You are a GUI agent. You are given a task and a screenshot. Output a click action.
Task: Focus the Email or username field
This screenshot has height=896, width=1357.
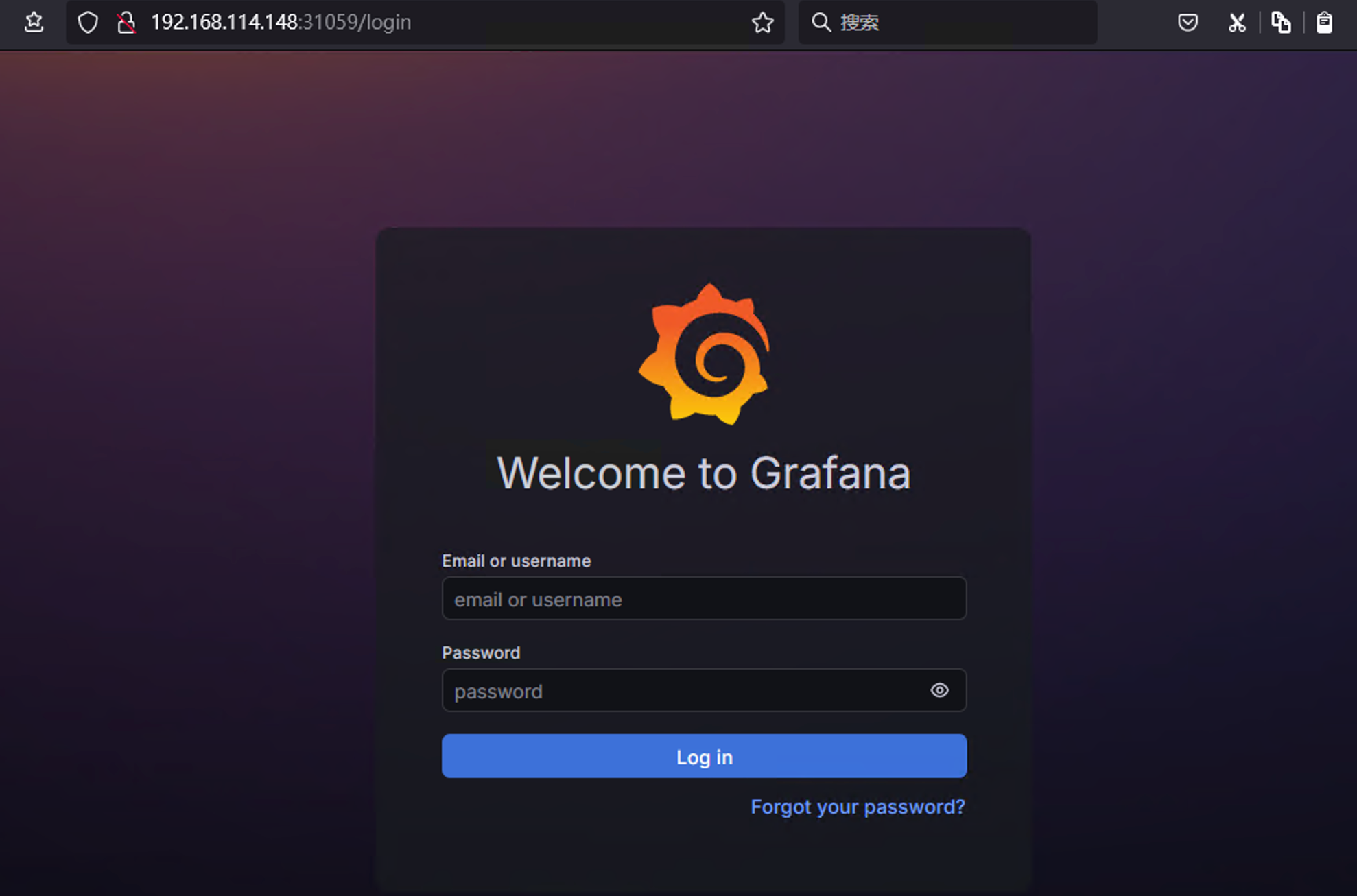pos(704,598)
